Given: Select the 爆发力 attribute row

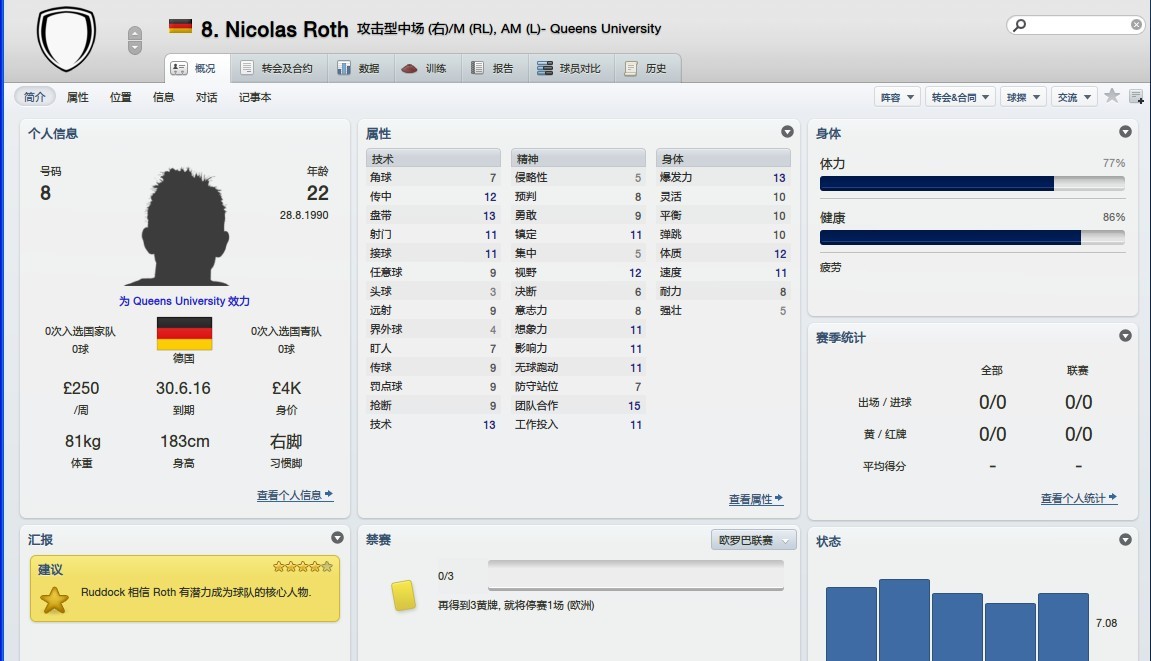Looking at the screenshot, I should (723, 178).
